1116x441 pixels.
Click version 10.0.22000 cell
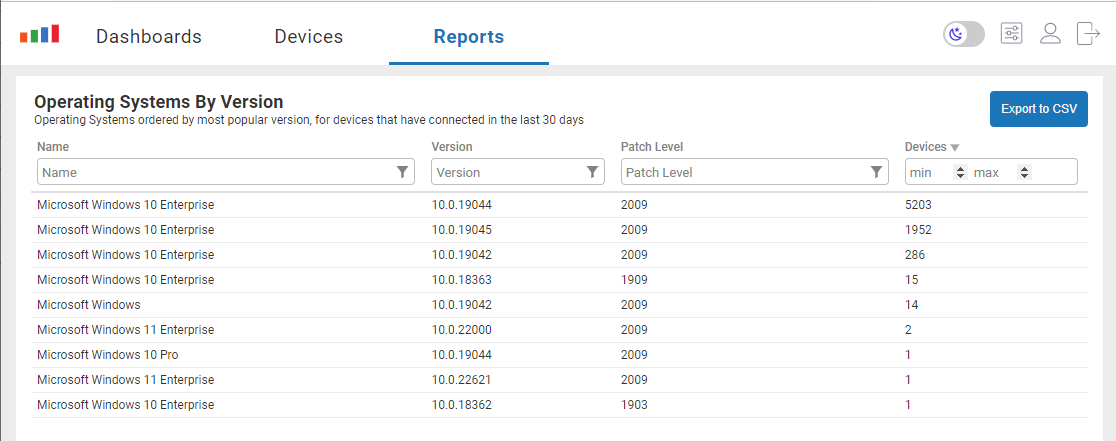[x=461, y=329]
